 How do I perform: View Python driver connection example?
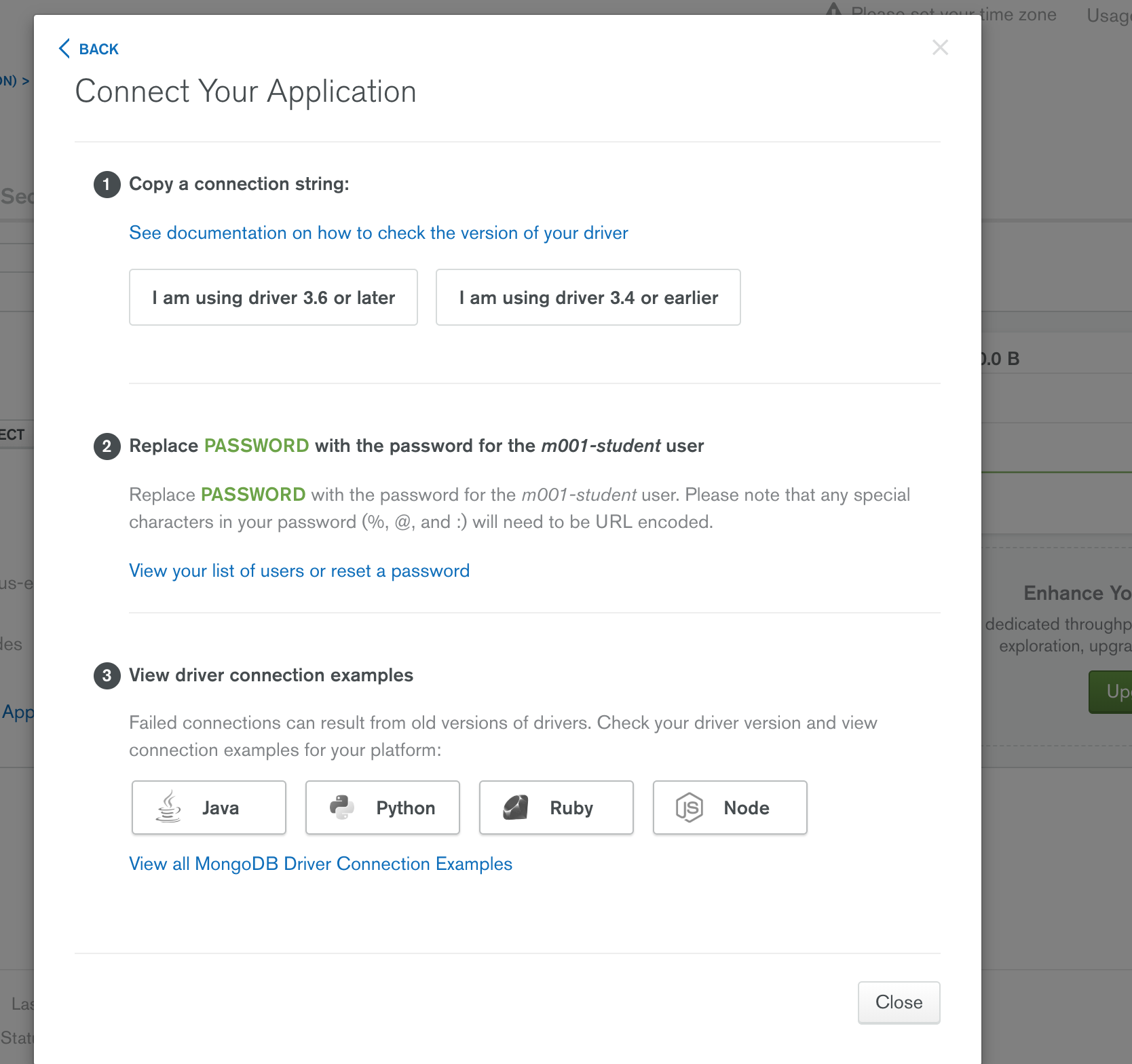[x=383, y=807]
